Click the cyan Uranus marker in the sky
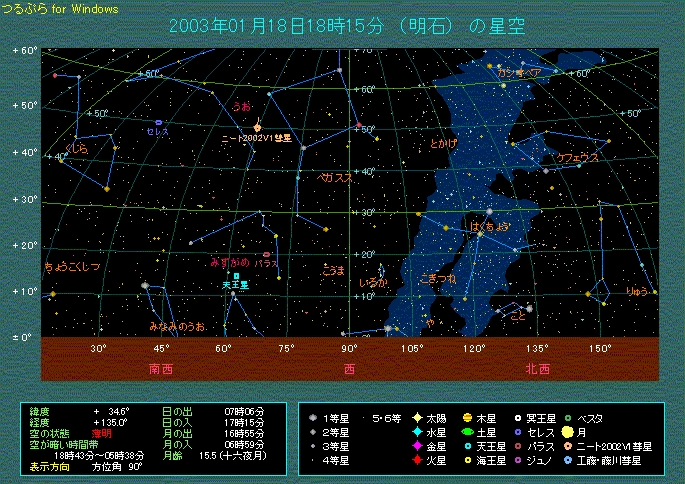This screenshot has width=685, height=484. [237, 276]
